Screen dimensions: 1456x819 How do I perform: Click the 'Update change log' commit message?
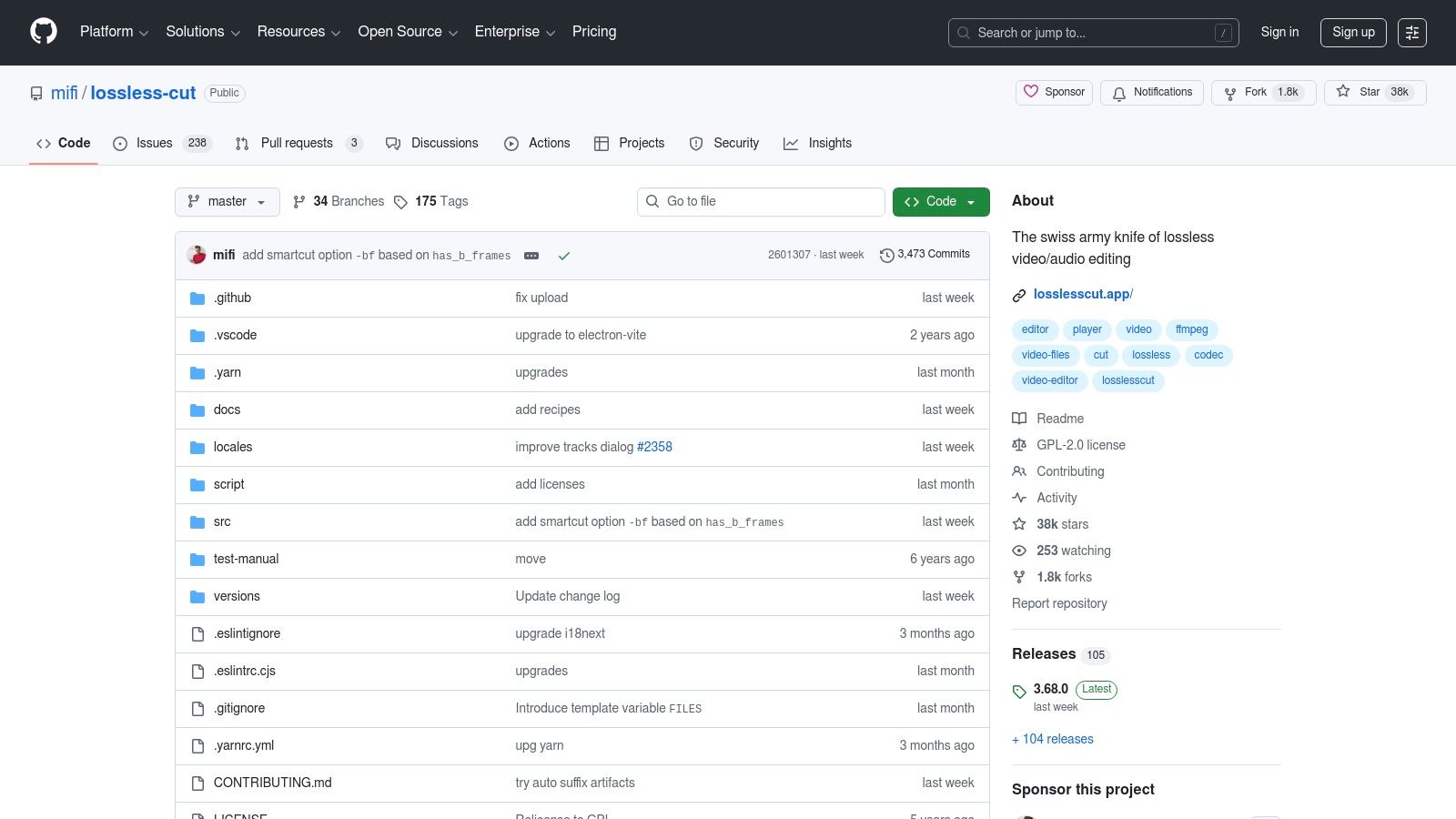568,596
